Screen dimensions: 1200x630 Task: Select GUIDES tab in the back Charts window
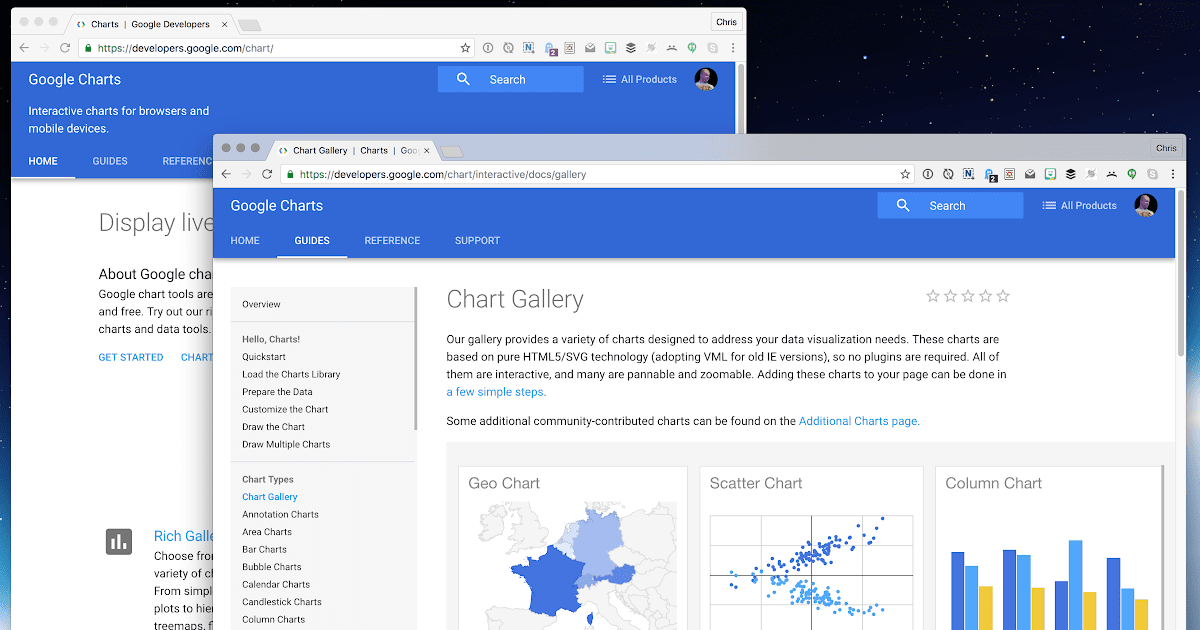click(110, 161)
